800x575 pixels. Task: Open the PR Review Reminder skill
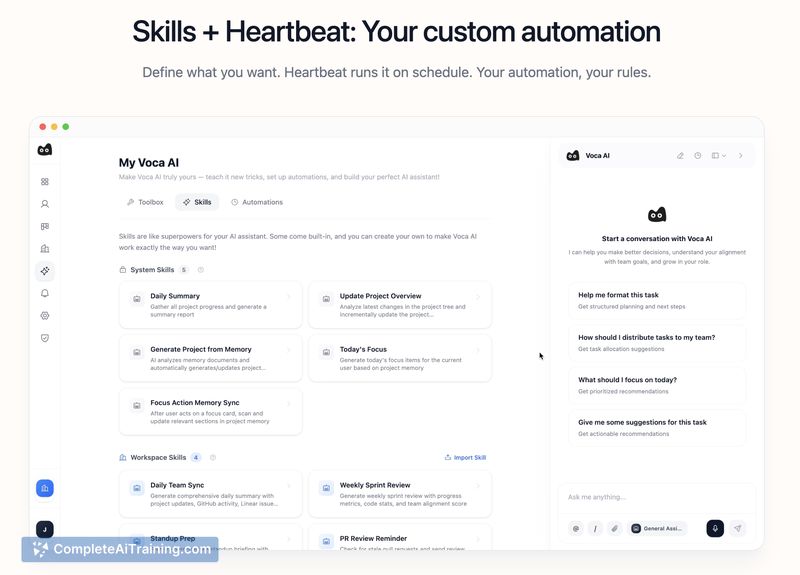coord(400,538)
